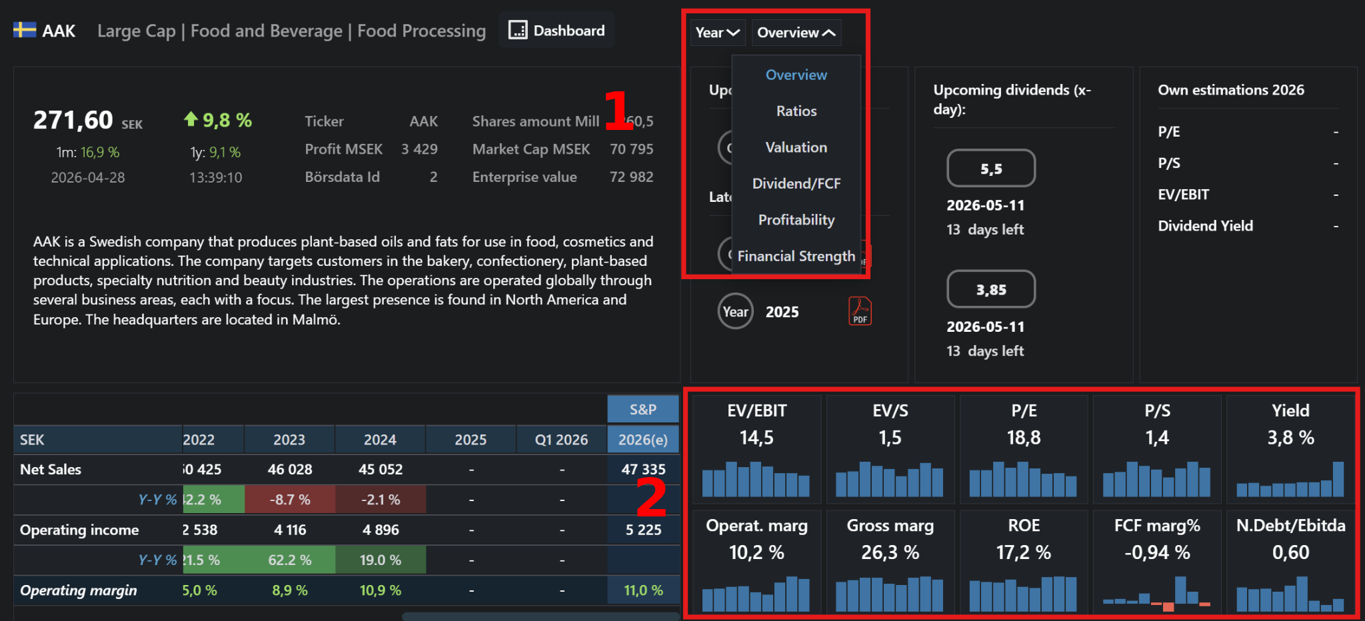
Task: Click the Market Cap MSEK value 70 795
Action: [x=630, y=149]
